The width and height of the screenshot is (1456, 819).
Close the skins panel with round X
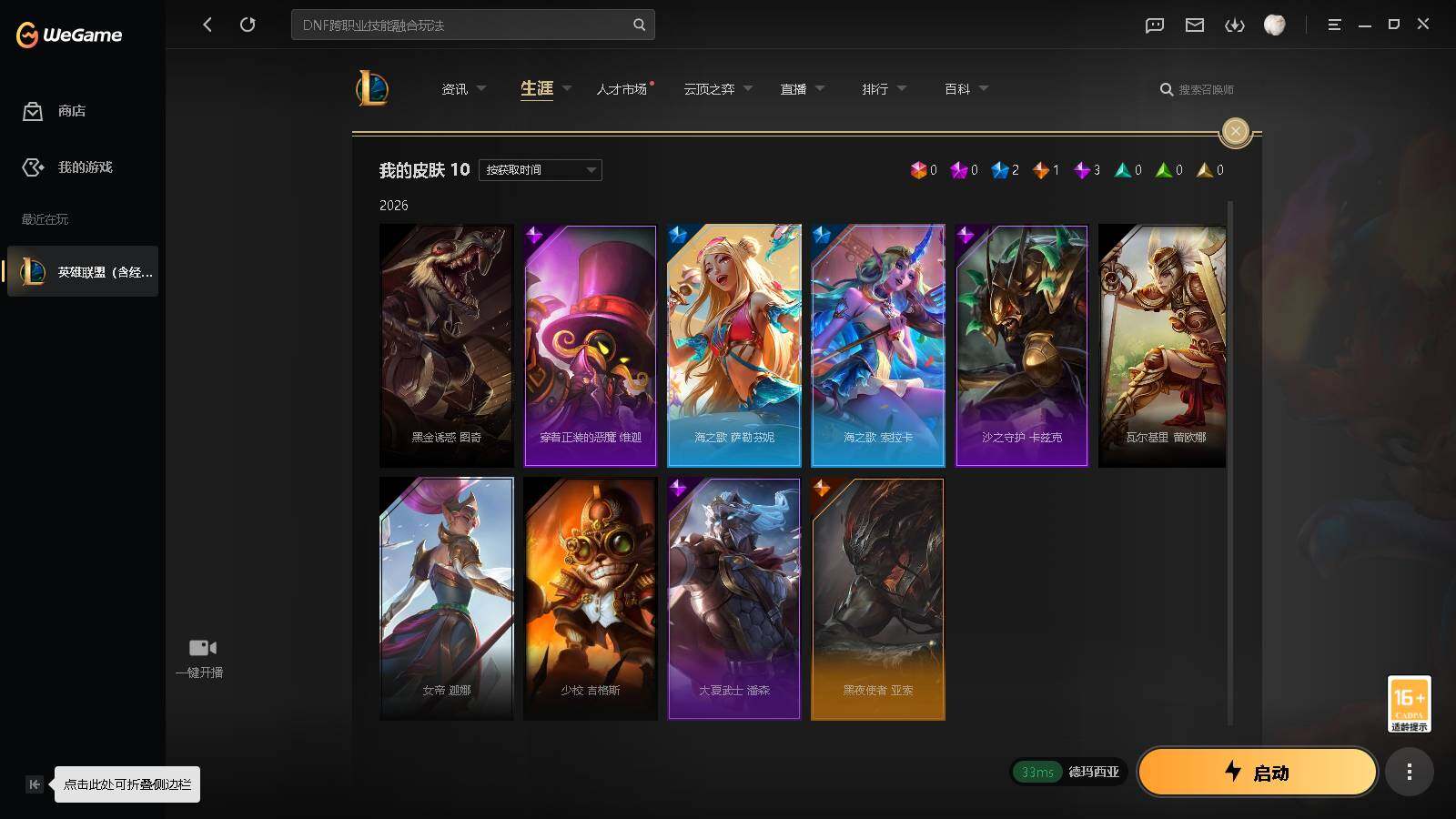tap(1236, 131)
